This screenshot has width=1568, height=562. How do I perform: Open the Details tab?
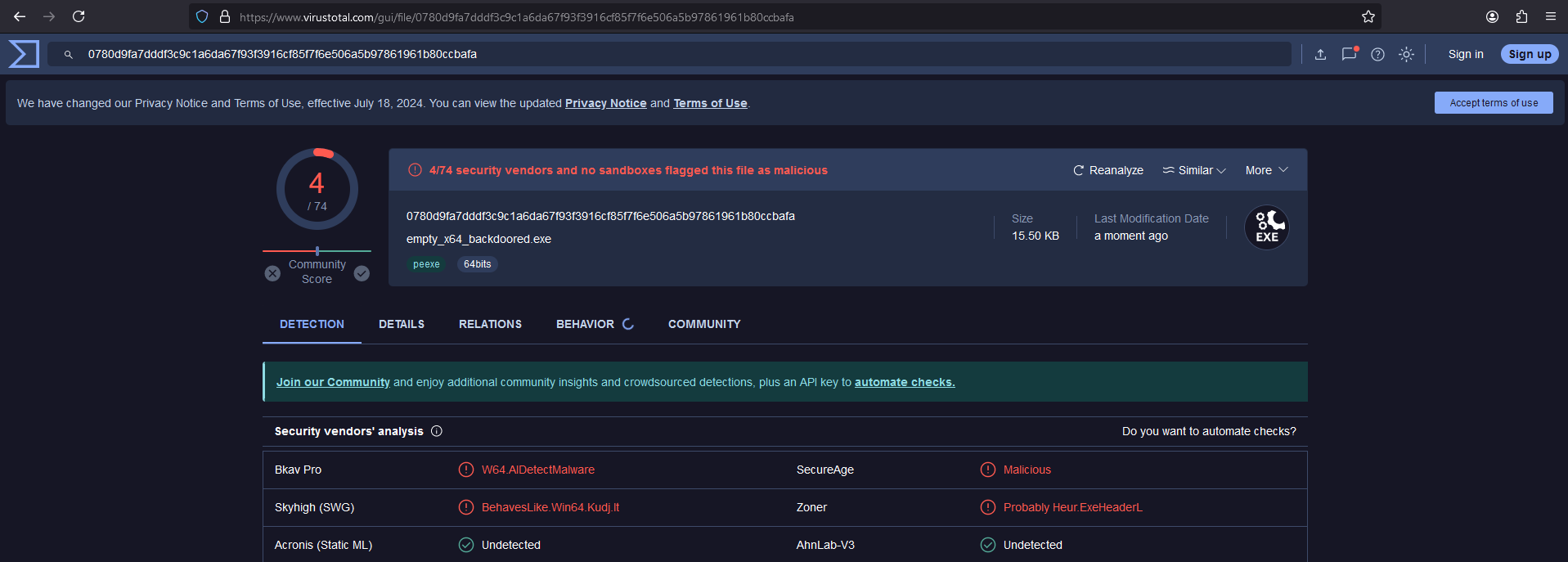click(402, 324)
